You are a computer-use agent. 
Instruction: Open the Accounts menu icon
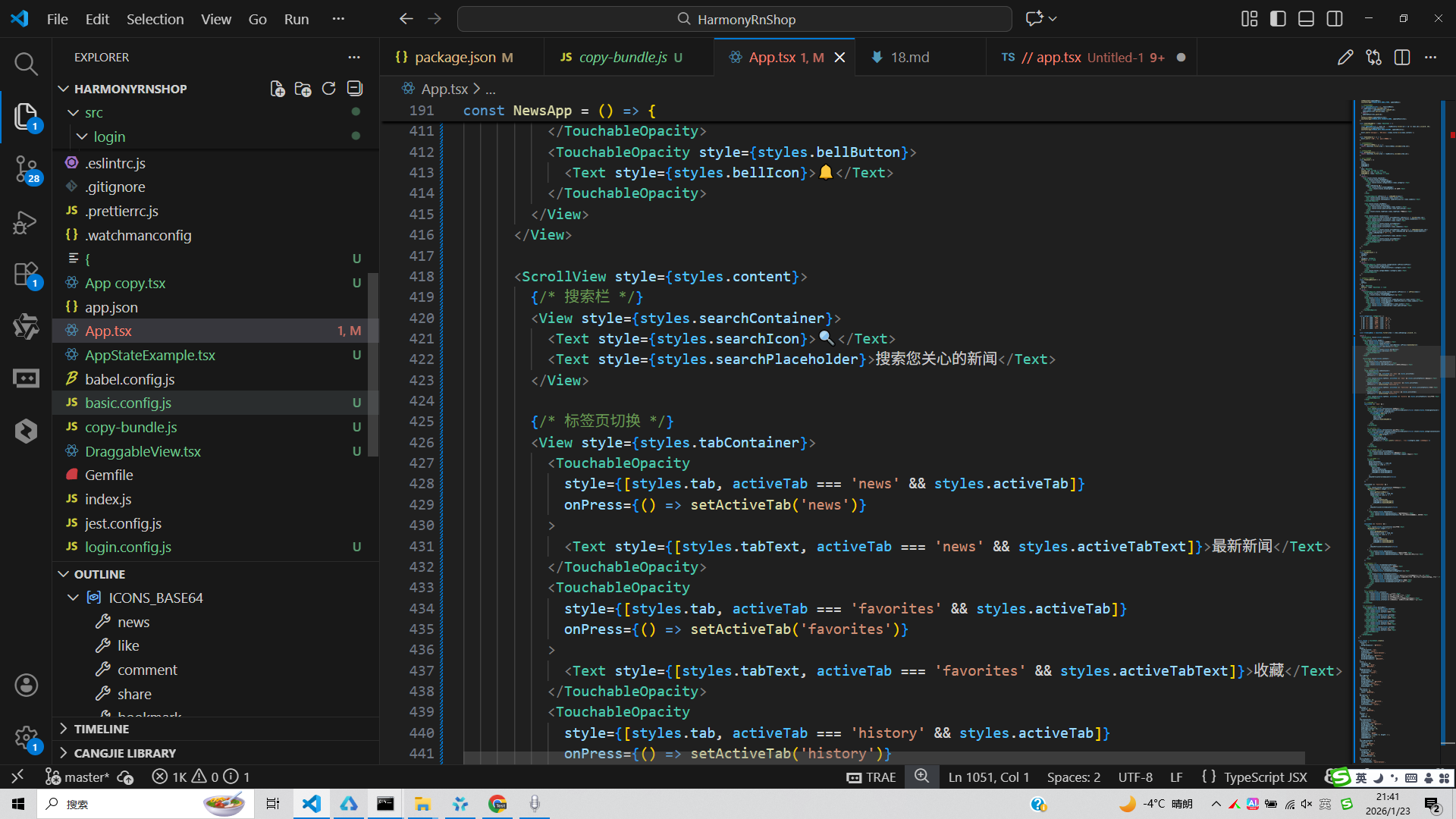(x=26, y=686)
